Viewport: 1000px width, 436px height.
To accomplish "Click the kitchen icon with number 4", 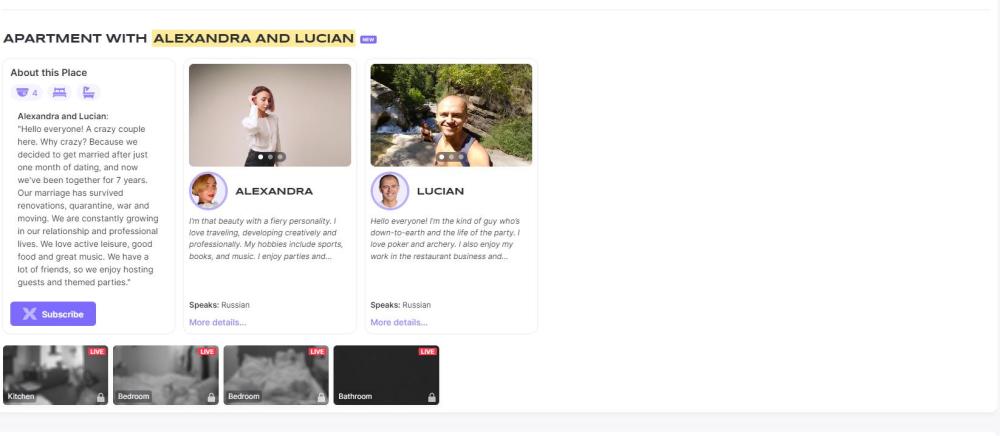I will point(26,92).
